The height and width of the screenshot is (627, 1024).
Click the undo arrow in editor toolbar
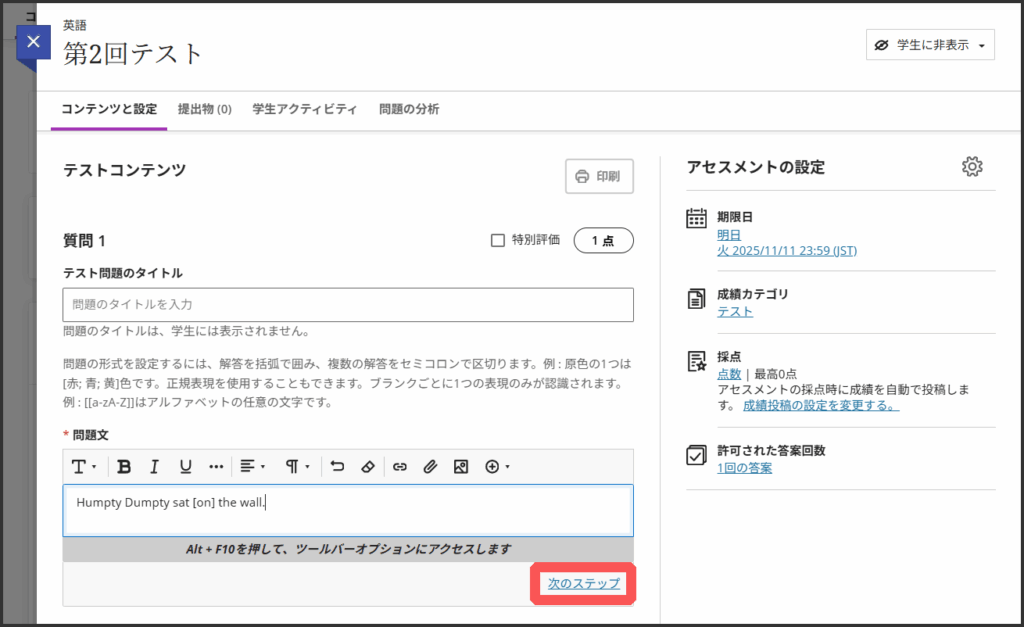click(x=337, y=466)
